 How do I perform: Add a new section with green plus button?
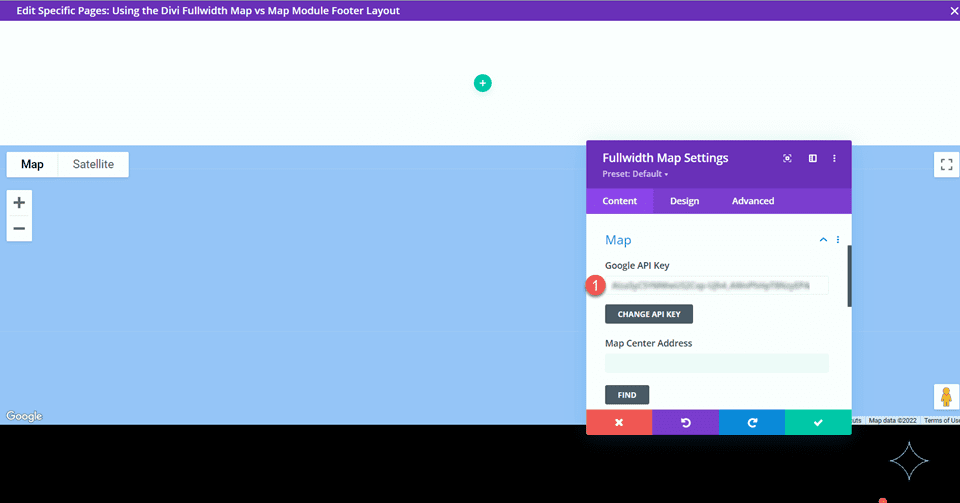pos(482,83)
